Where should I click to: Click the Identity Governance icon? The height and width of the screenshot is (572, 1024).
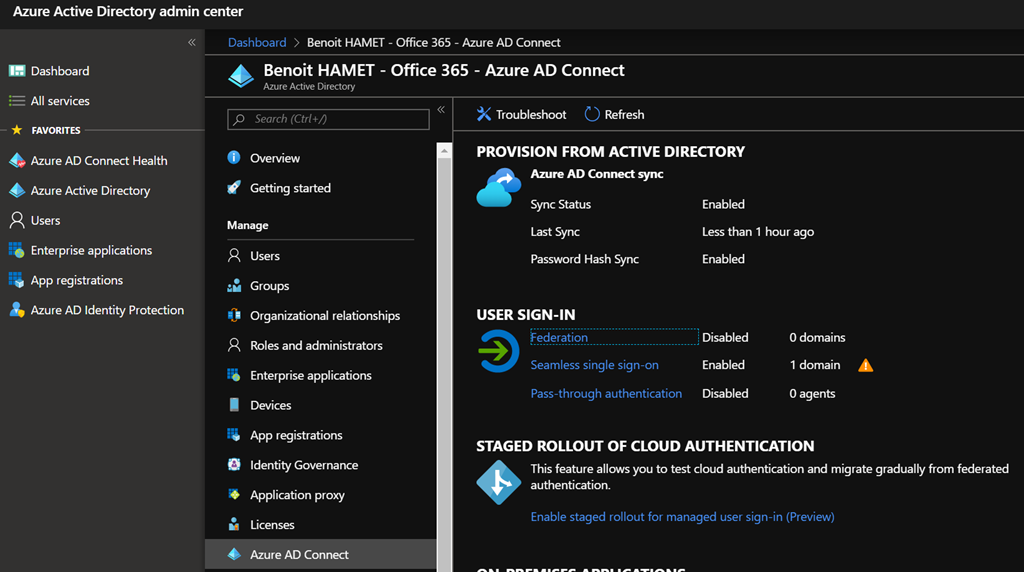(x=234, y=465)
